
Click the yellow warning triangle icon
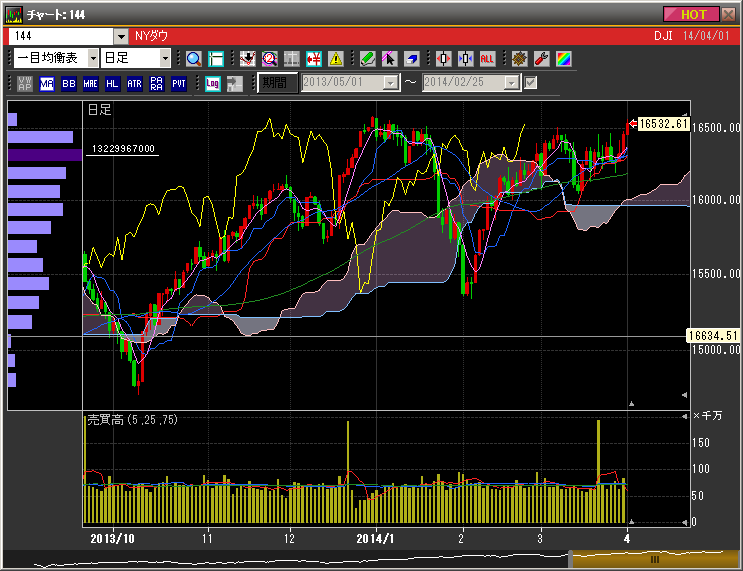pos(336,59)
